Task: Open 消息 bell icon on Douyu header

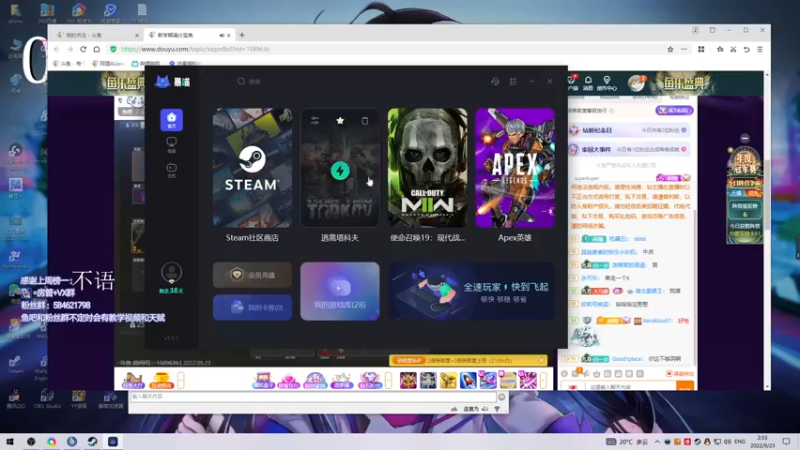Action: [588, 83]
